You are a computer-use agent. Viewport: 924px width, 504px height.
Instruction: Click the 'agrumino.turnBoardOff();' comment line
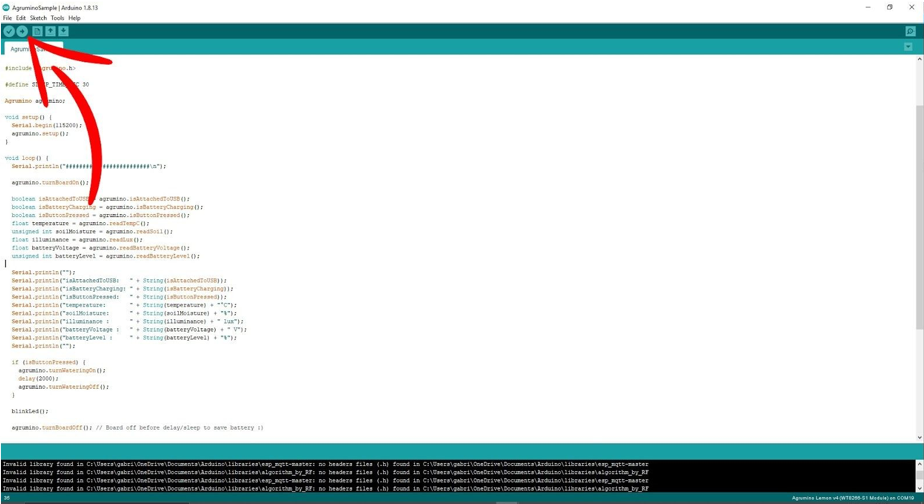coord(137,428)
